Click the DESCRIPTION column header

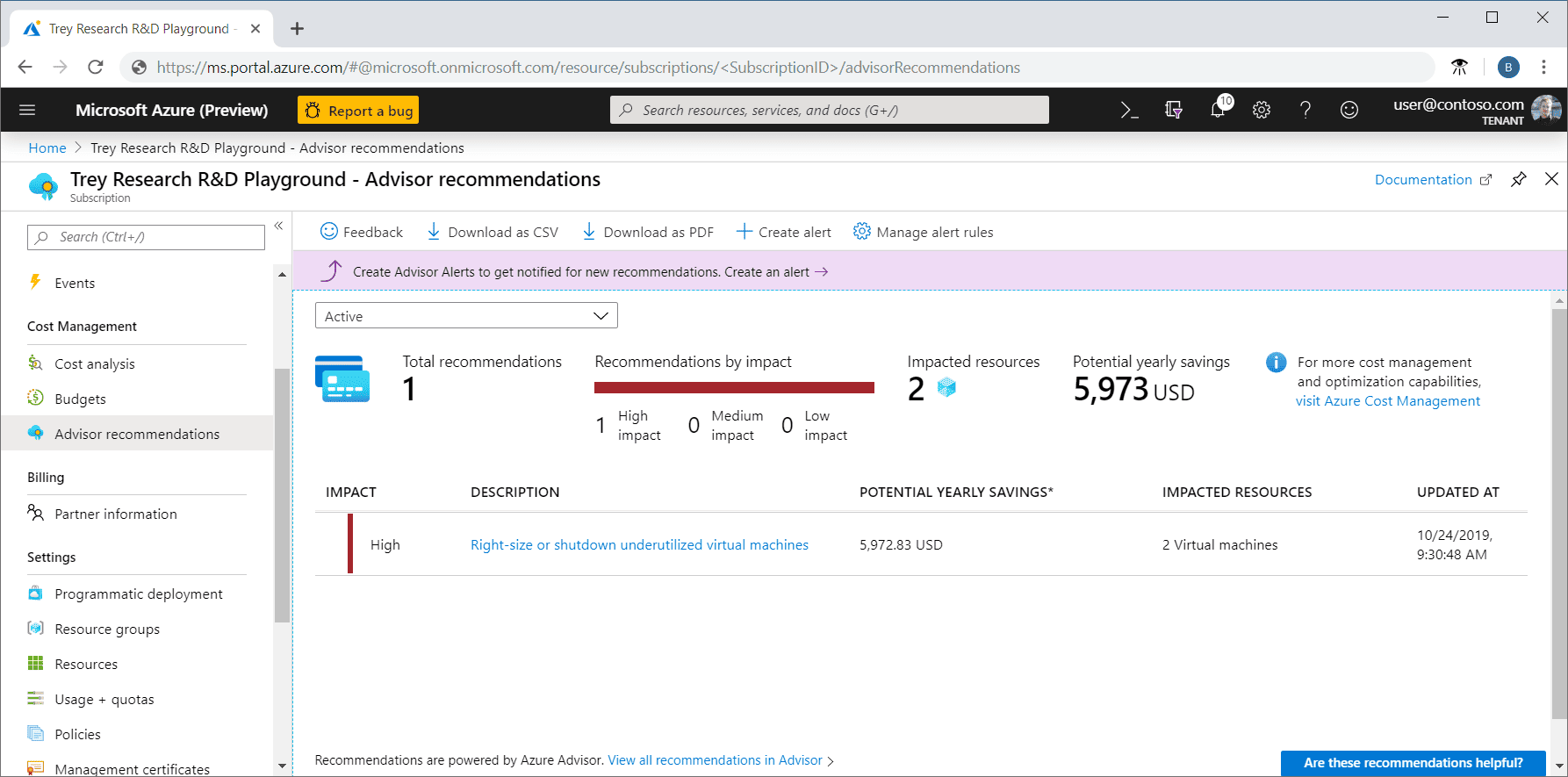pos(514,493)
